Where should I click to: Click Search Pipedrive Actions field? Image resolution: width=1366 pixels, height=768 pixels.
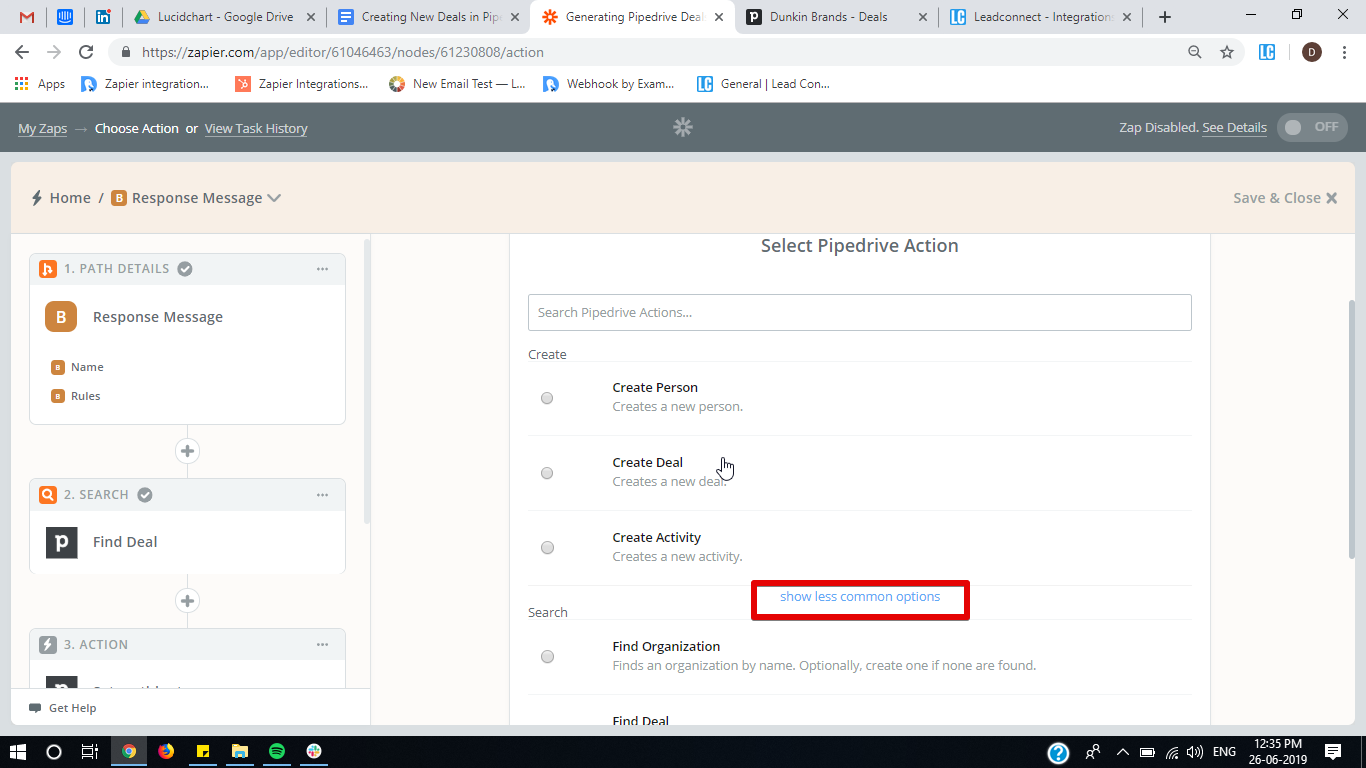(x=859, y=312)
